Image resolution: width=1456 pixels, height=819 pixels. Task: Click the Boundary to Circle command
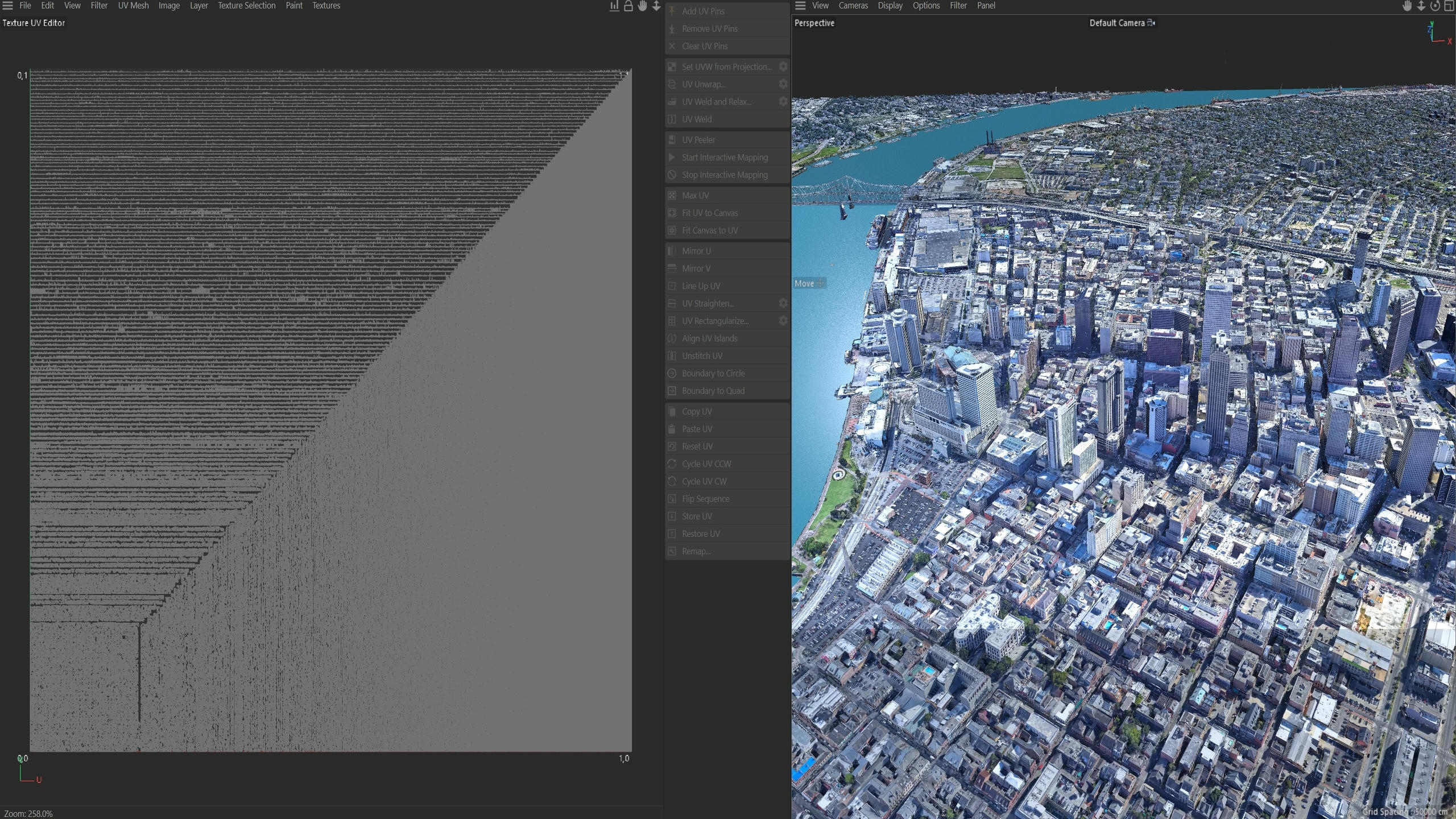click(x=727, y=373)
